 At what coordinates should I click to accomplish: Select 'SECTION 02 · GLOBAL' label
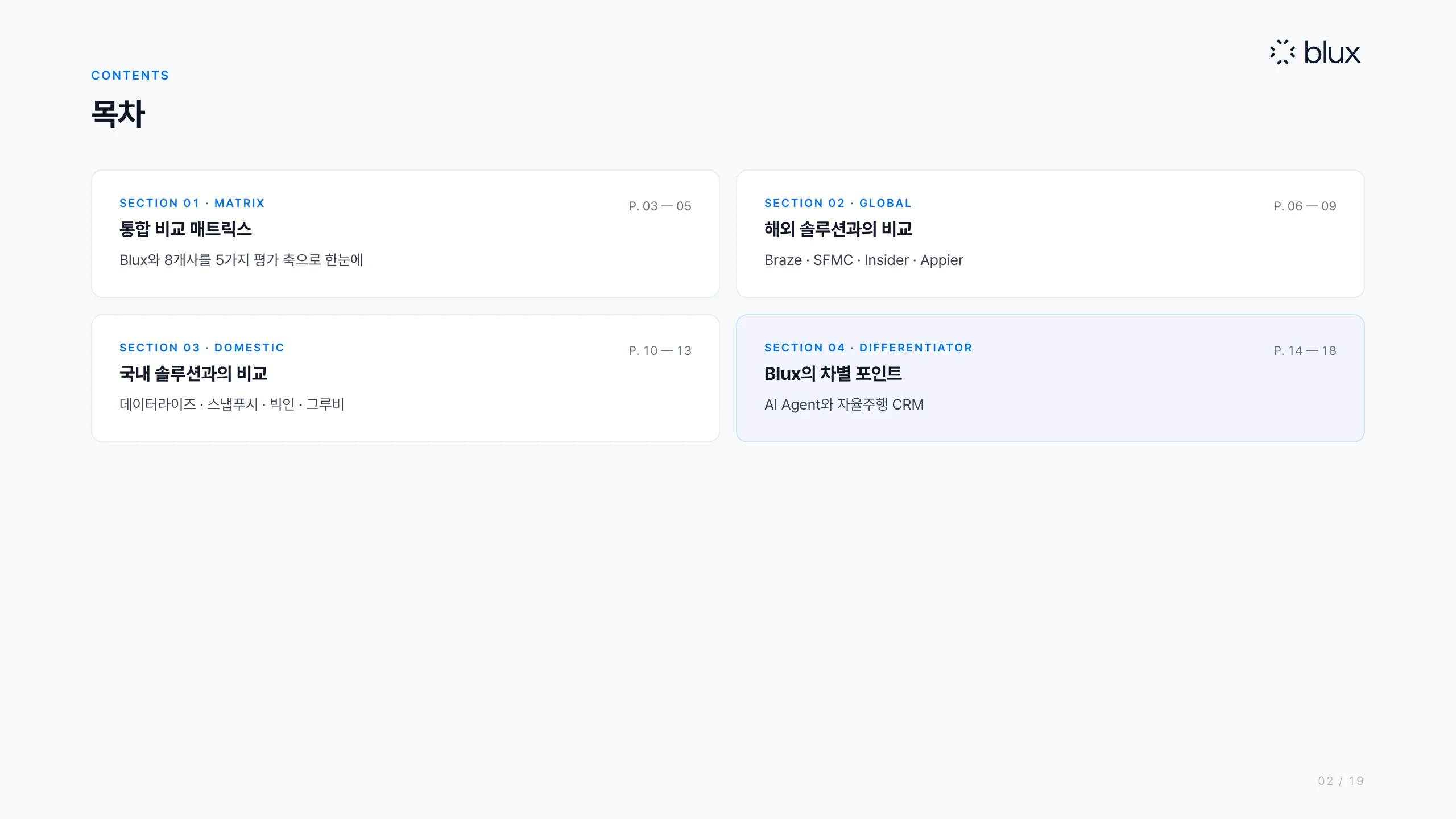point(838,203)
